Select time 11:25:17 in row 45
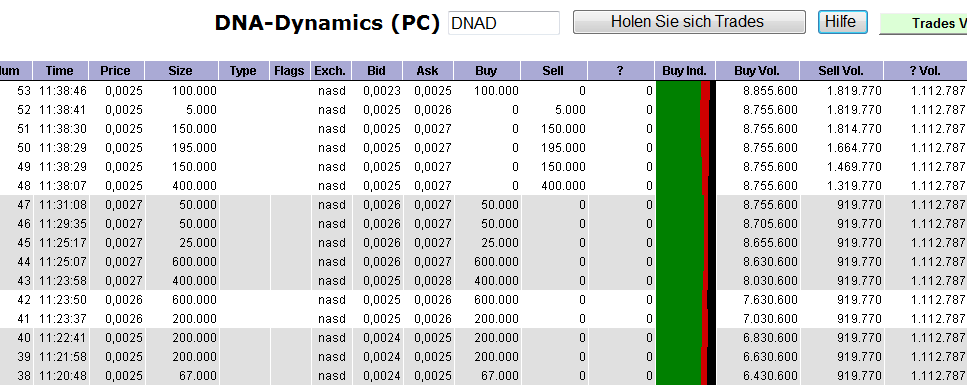 coord(63,242)
